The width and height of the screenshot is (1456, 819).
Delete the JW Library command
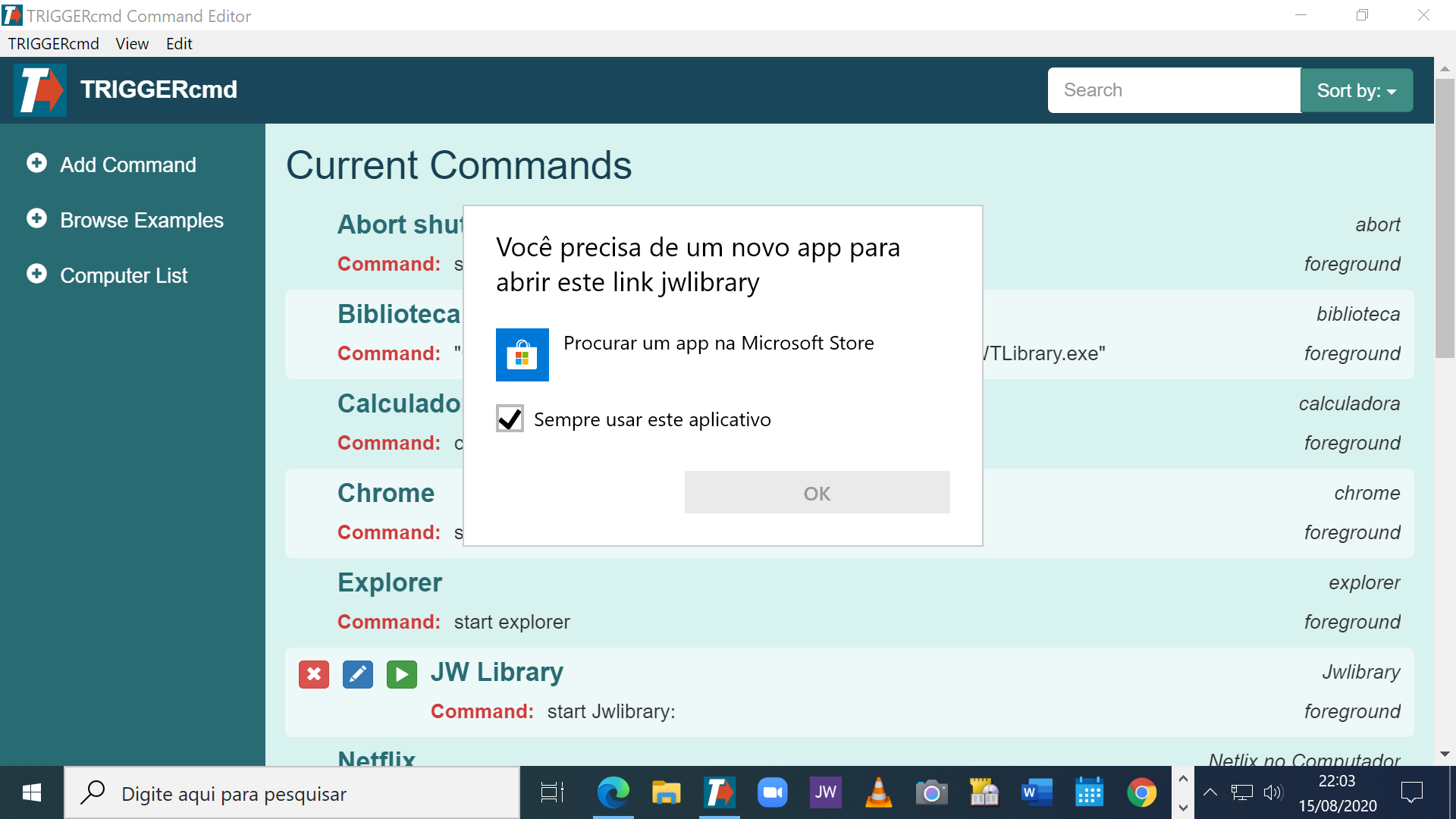coord(313,674)
